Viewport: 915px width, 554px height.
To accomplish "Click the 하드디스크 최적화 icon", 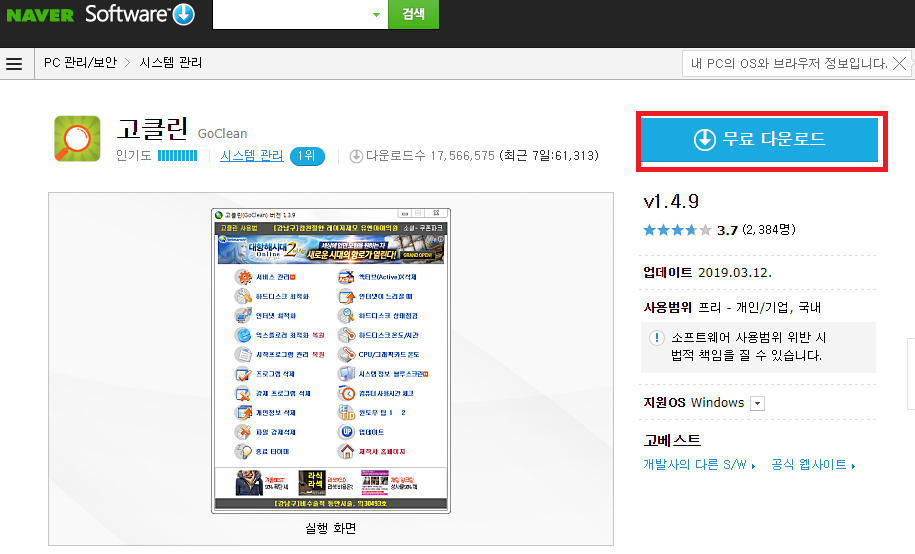I will click(x=243, y=296).
